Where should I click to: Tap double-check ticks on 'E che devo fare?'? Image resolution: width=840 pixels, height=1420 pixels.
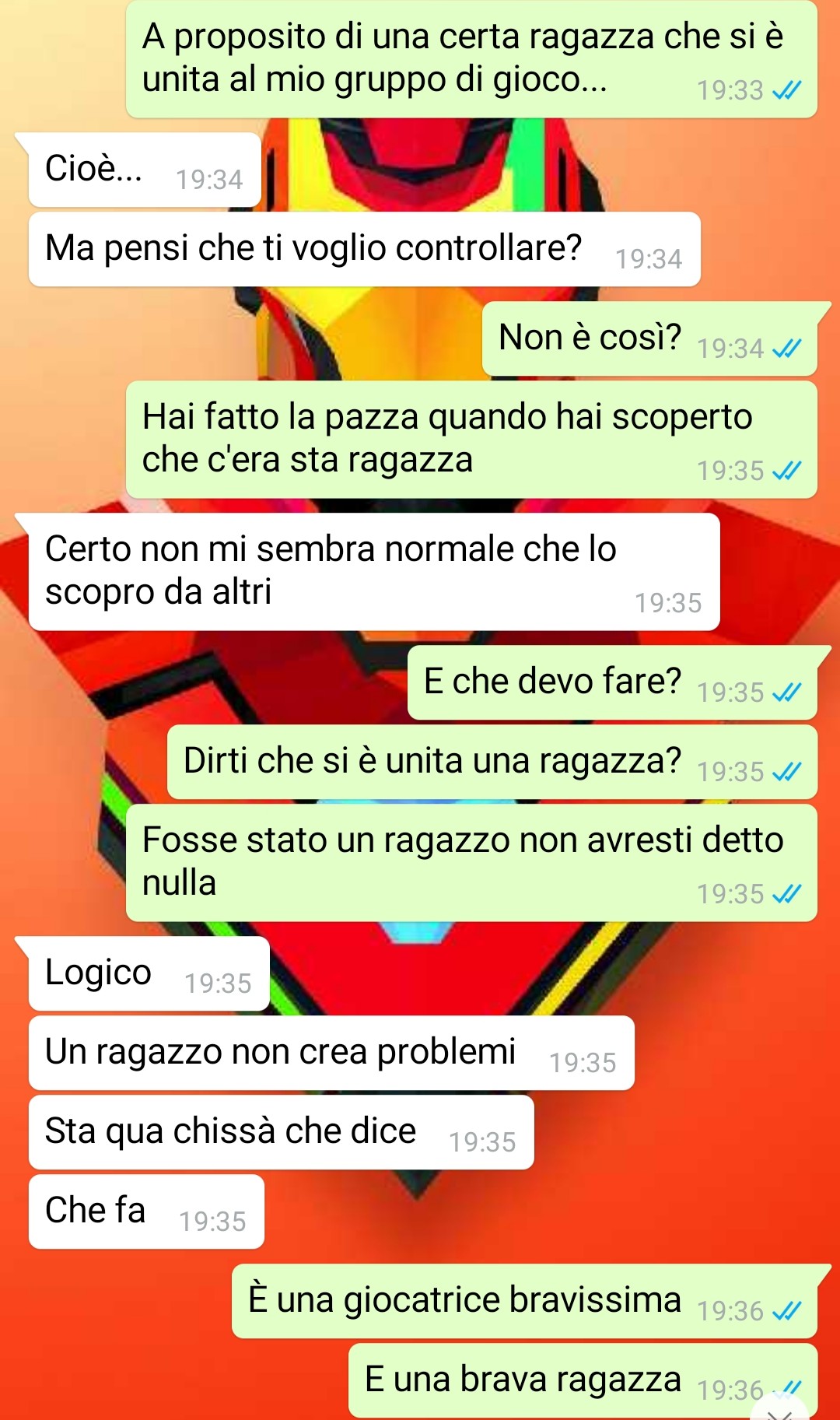click(786, 692)
